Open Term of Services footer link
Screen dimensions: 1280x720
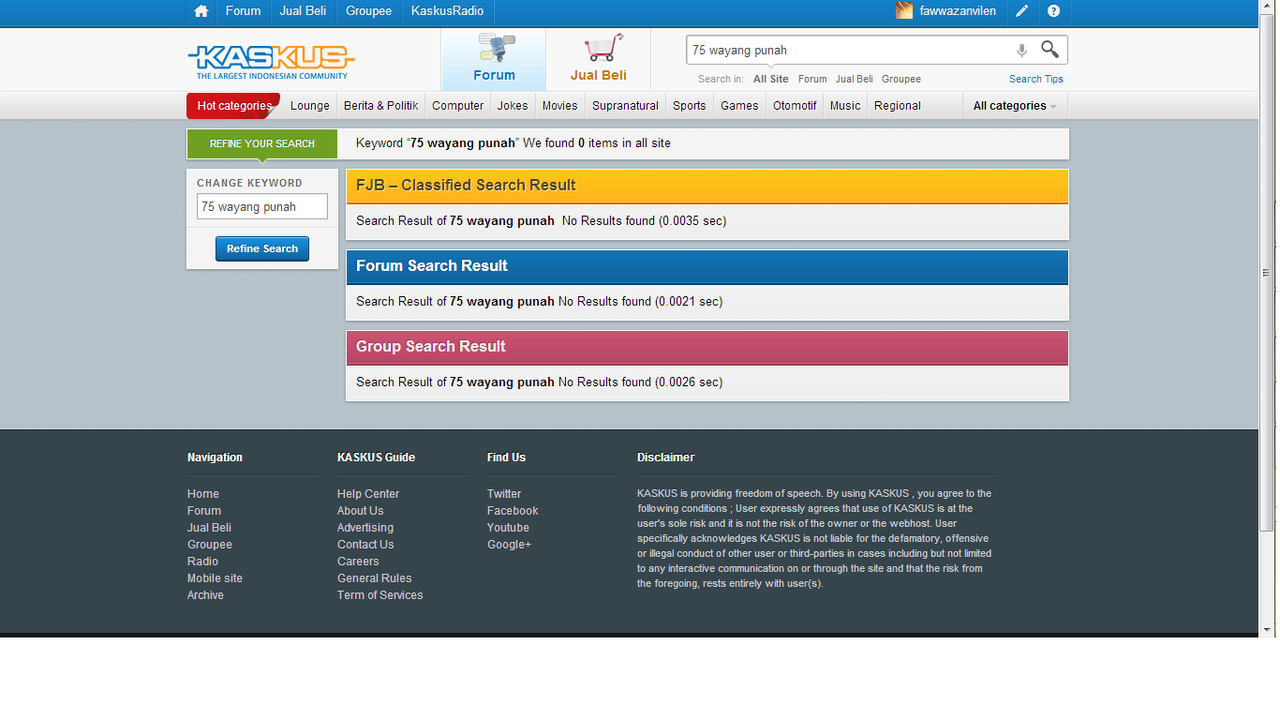click(380, 596)
